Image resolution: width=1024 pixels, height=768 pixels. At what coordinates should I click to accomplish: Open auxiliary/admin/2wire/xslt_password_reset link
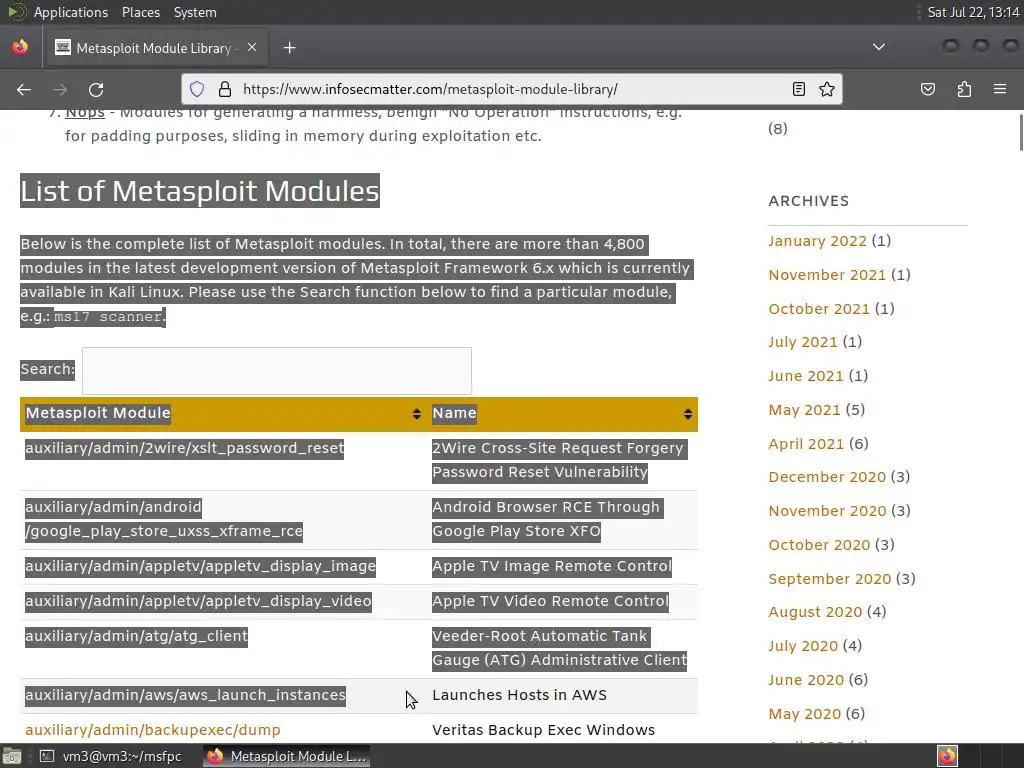click(x=185, y=448)
